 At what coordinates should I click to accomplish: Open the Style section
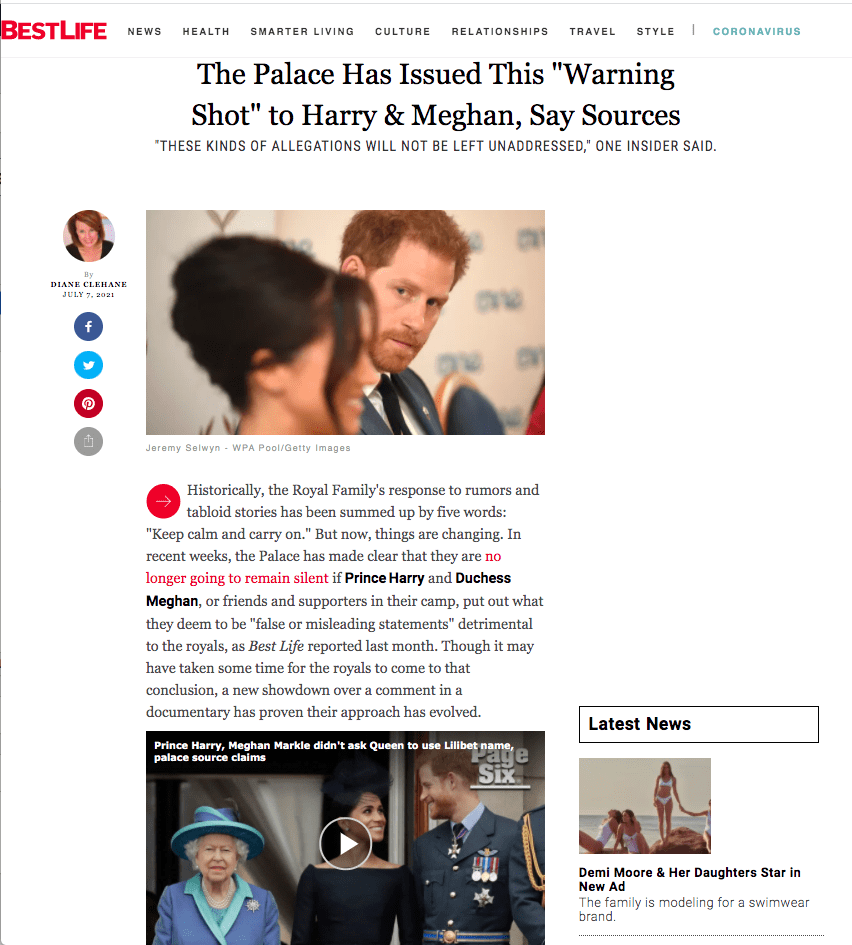[656, 31]
